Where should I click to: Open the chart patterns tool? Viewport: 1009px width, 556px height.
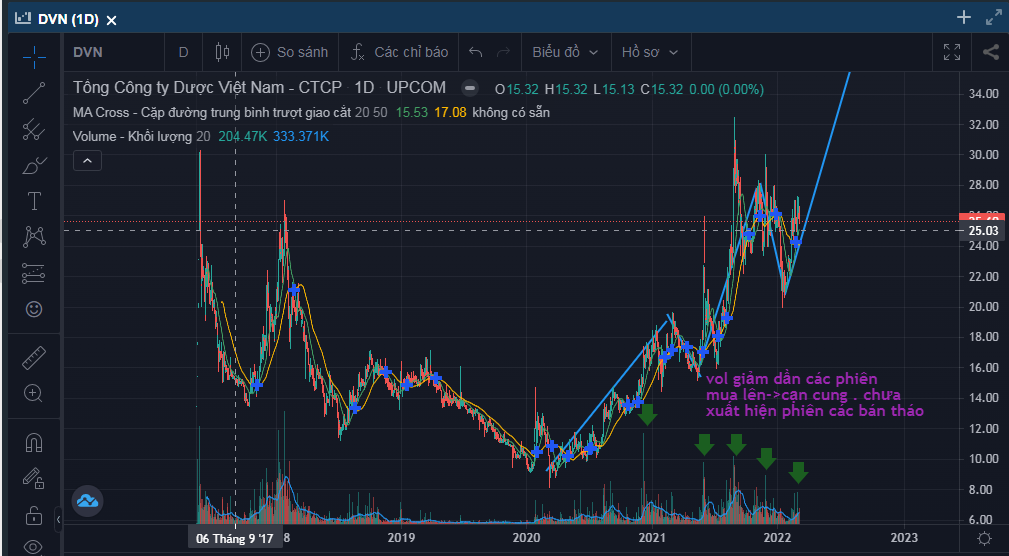[x=34, y=237]
